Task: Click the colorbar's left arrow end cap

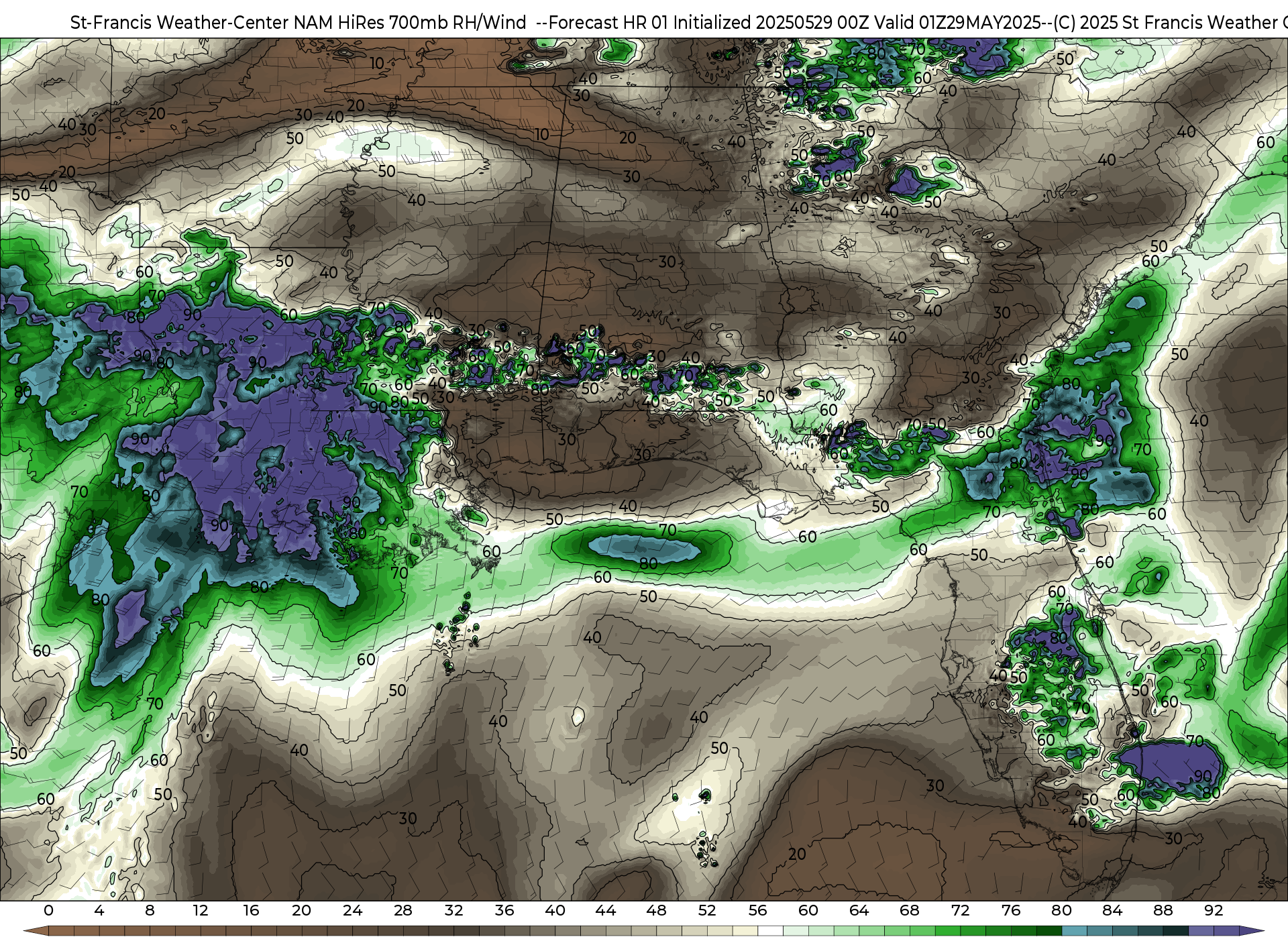Action: pyautogui.click(x=36, y=931)
